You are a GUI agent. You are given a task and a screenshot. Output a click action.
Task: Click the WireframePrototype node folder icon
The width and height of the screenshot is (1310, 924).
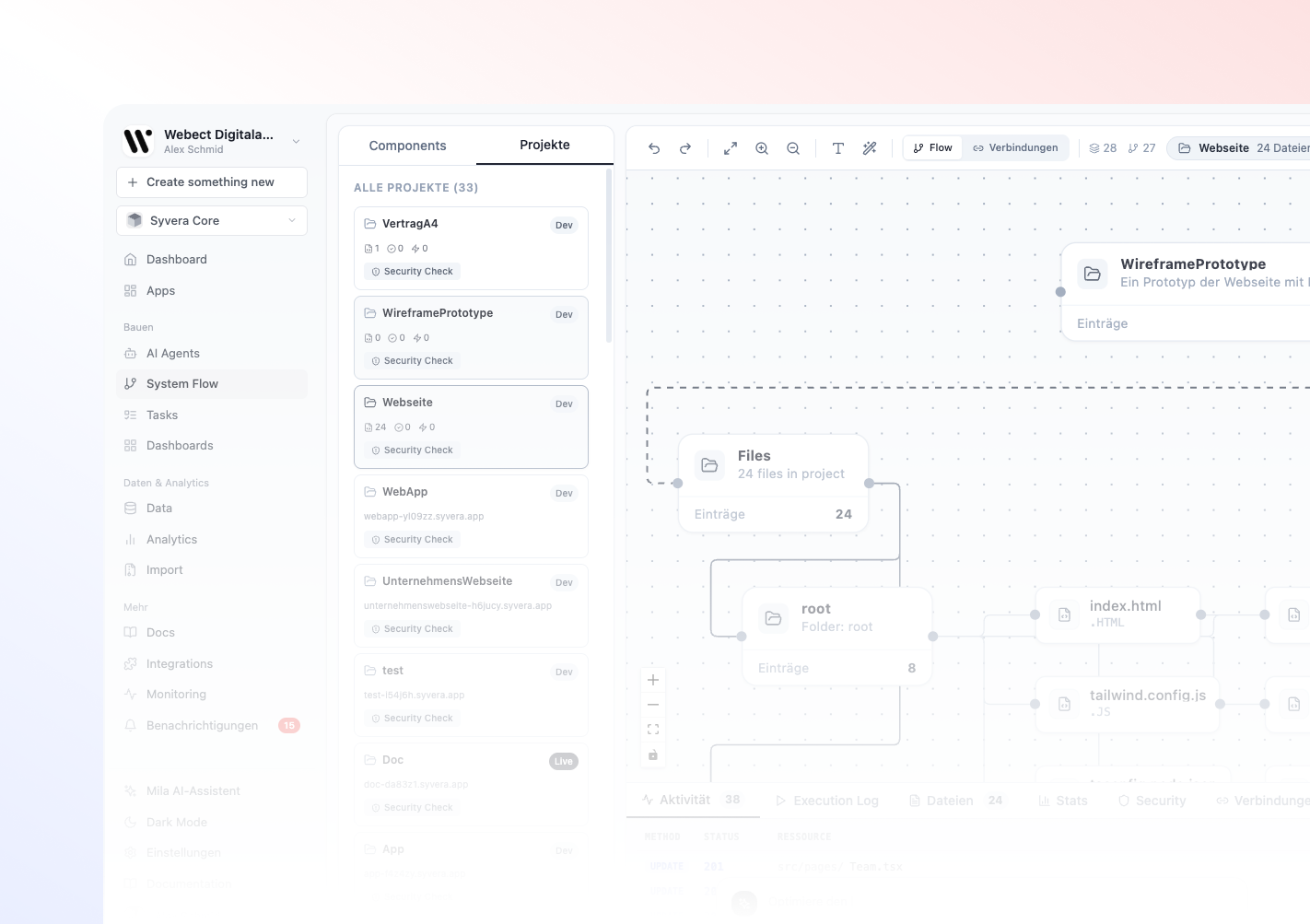pos(1093,274)
